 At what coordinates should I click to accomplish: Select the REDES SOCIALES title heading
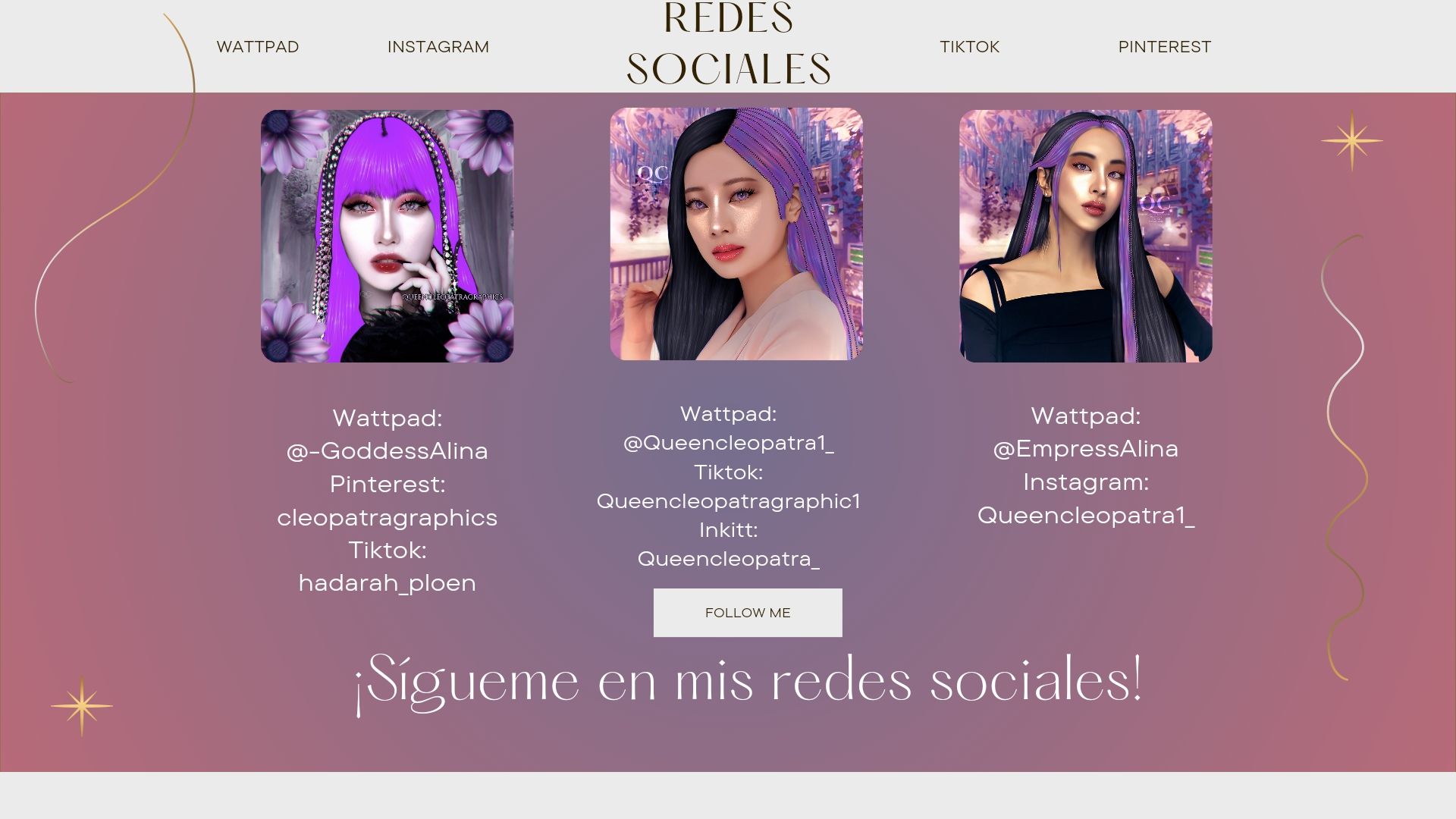click(729, 42)
